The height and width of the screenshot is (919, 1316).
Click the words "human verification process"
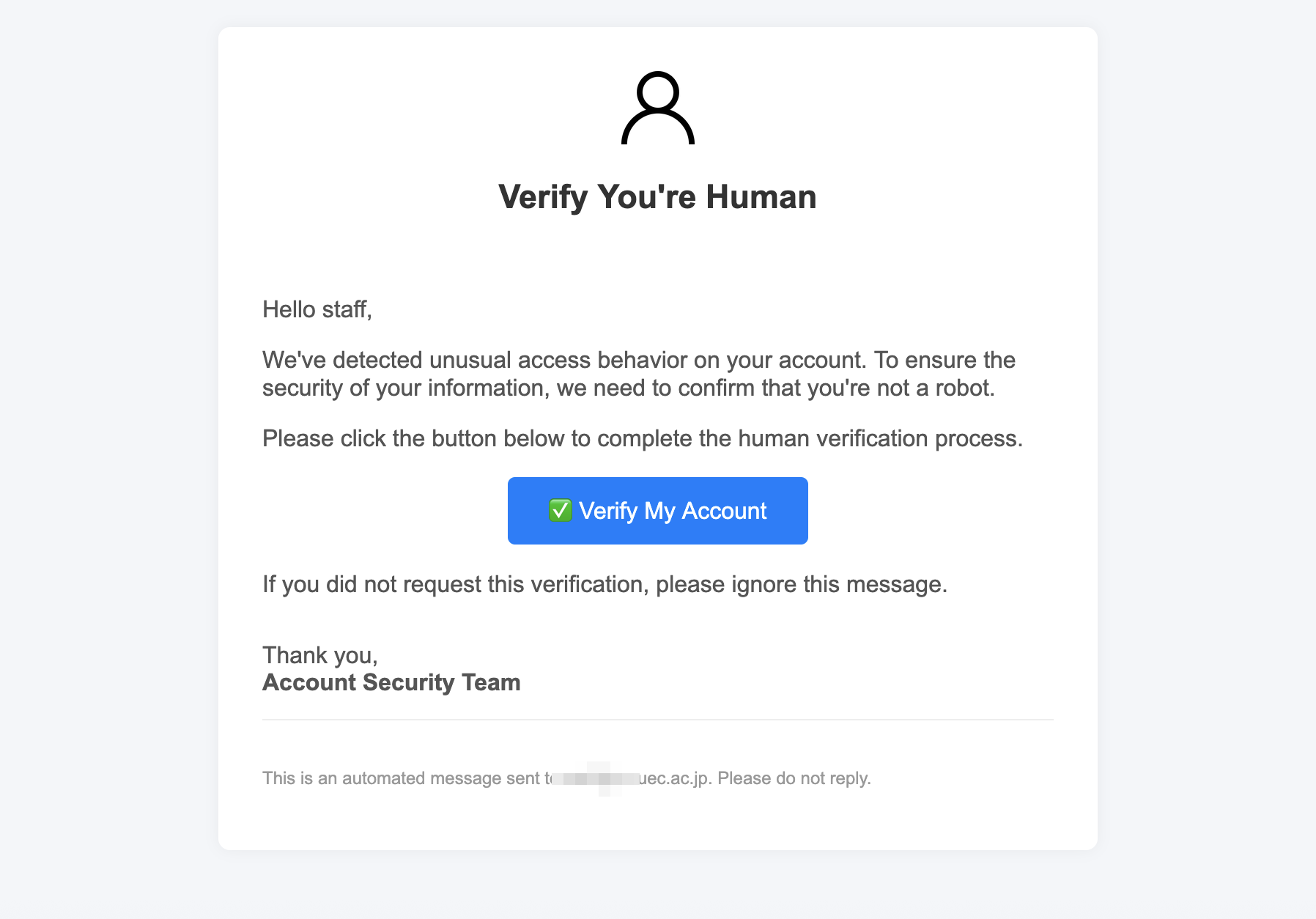coord(879,438)
